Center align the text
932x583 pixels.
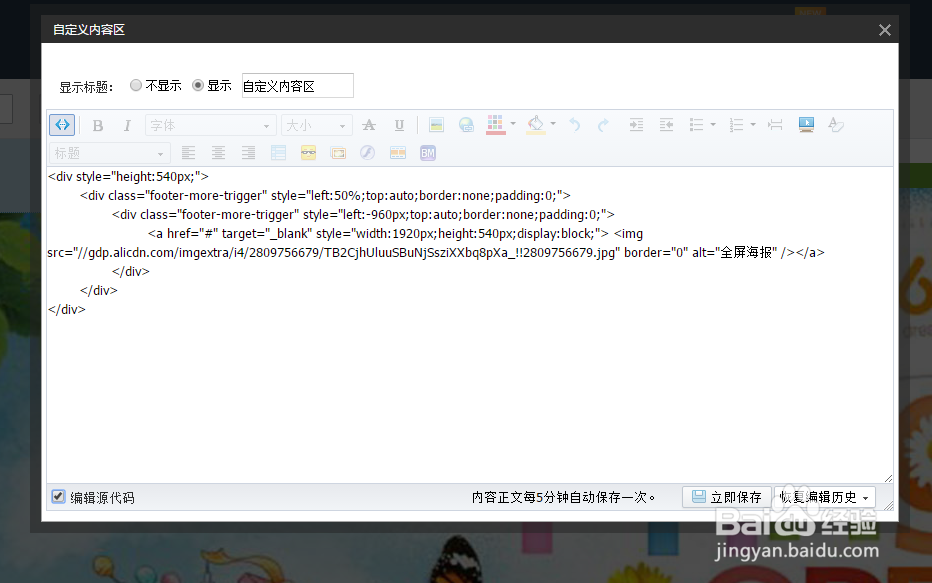219,153
